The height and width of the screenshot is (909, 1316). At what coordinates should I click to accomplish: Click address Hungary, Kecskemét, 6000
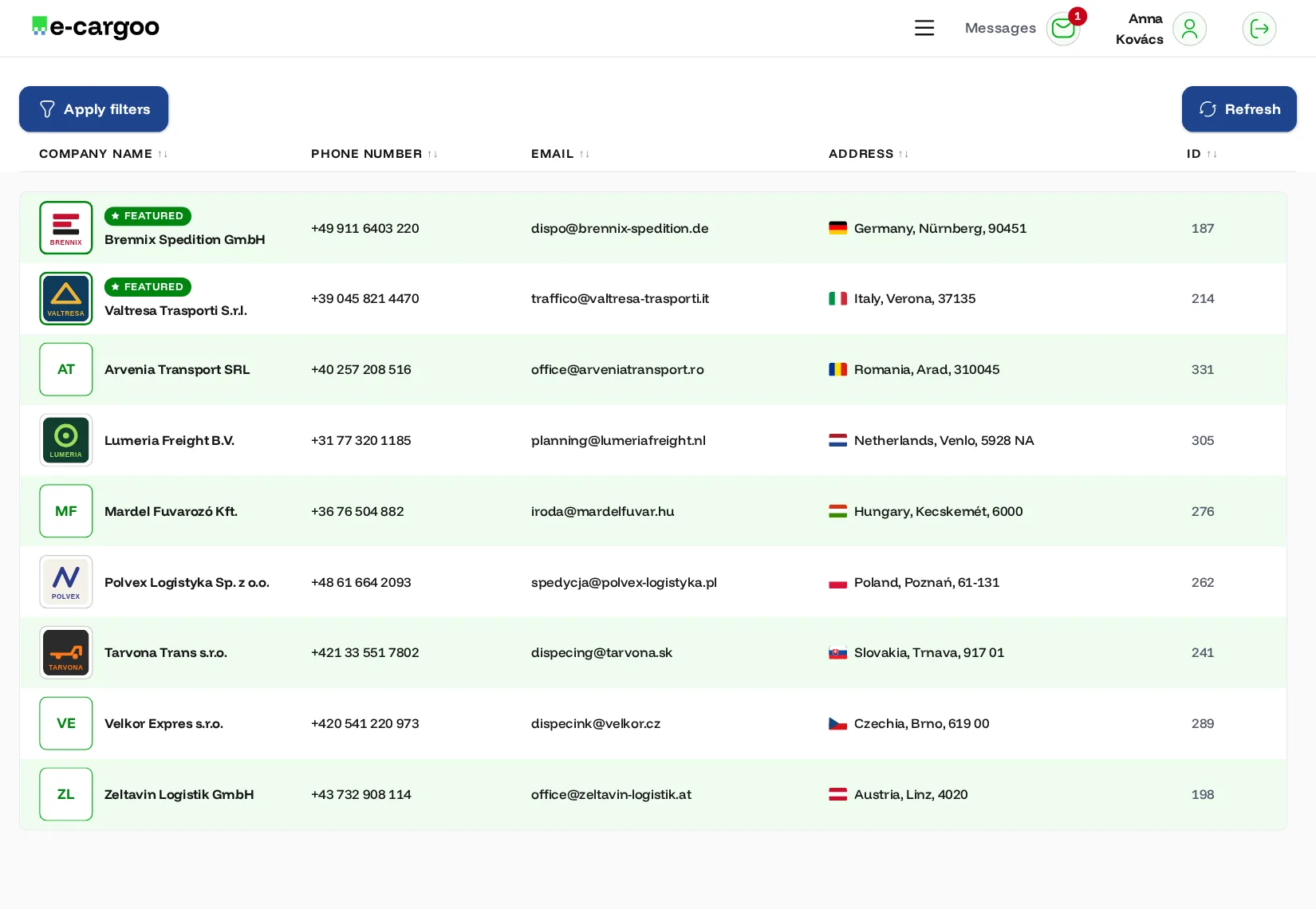tap(938, 511)
